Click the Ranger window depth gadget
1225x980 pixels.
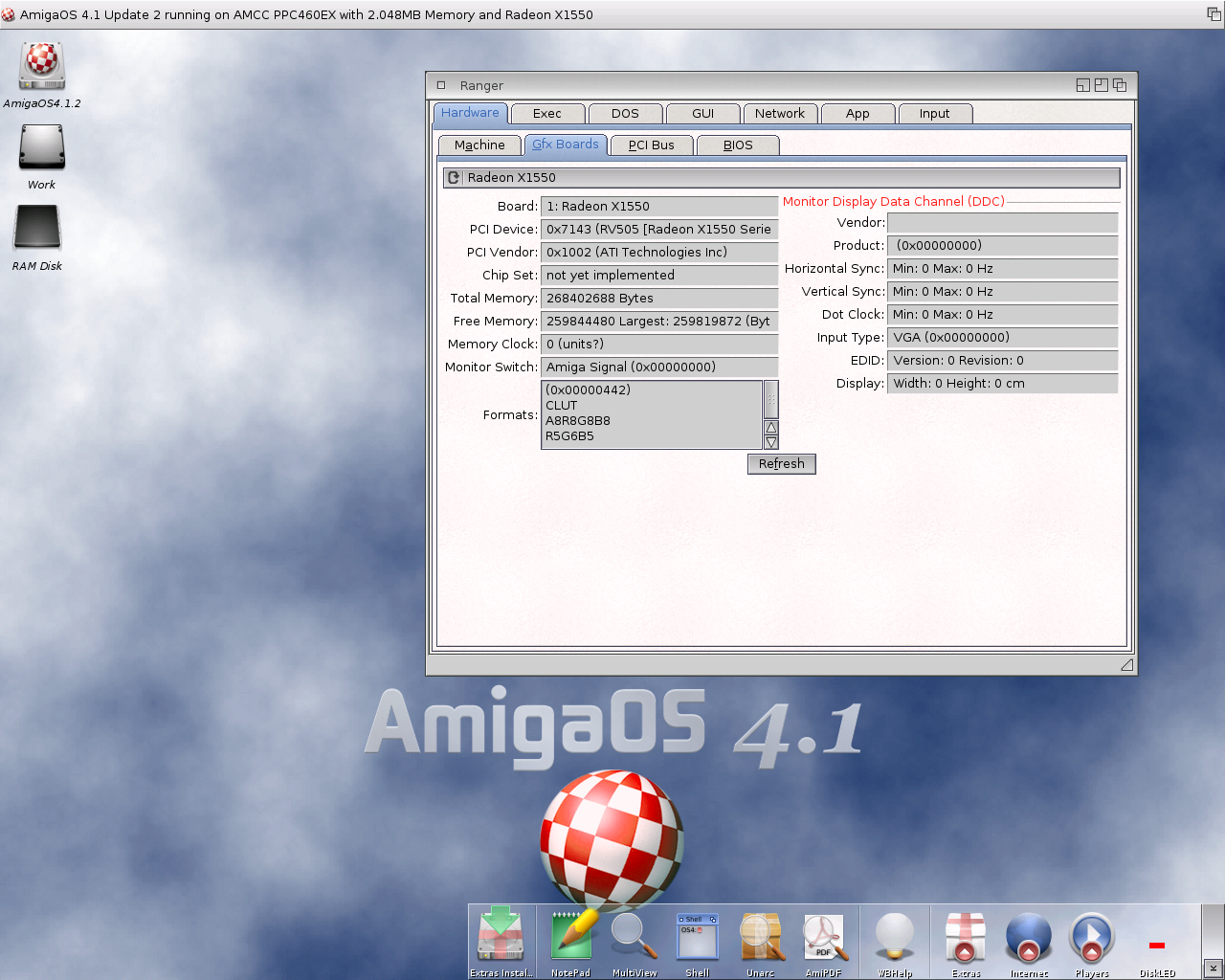[1119, 85]
